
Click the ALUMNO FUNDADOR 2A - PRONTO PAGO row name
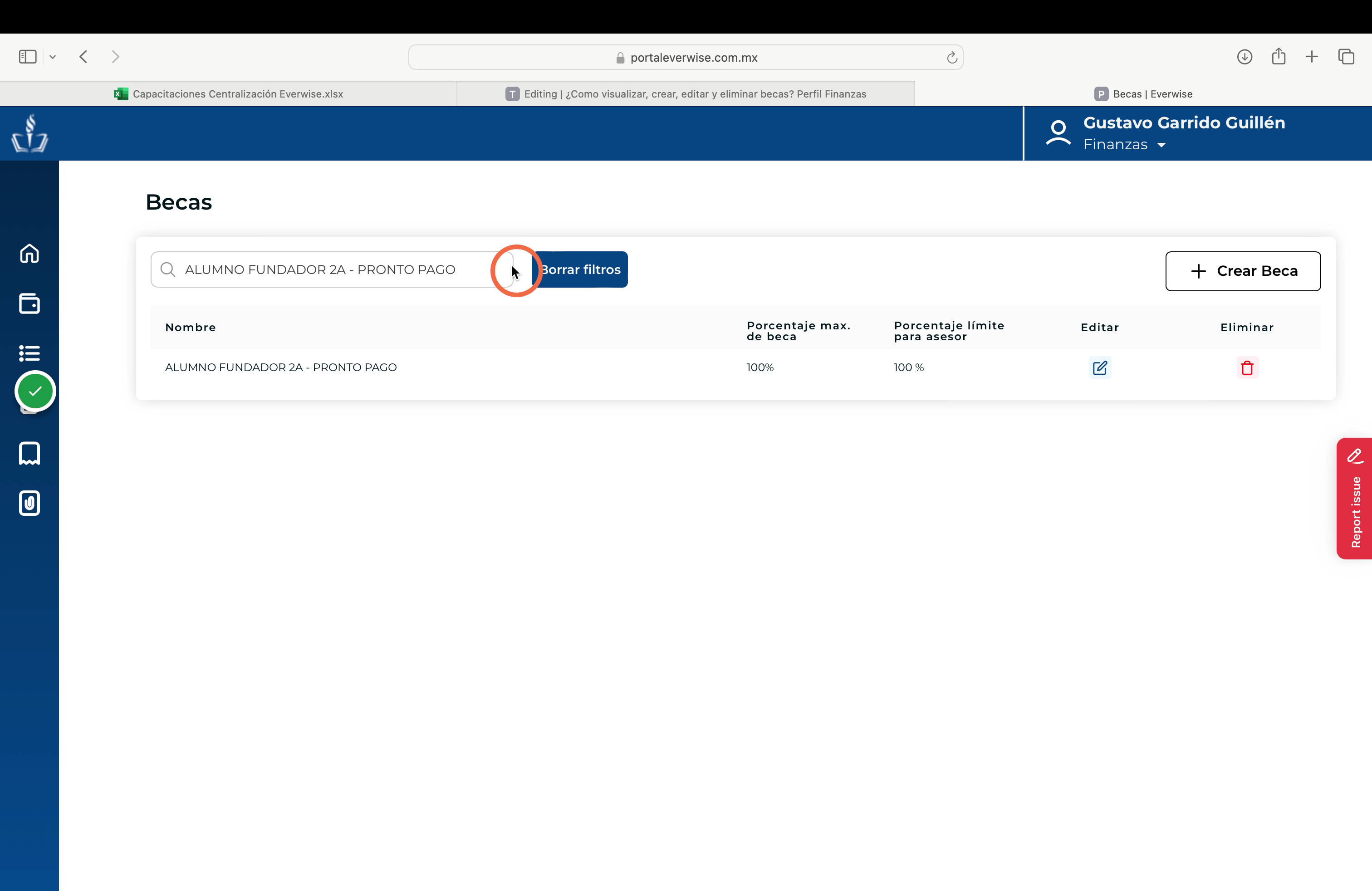point(281,367)
